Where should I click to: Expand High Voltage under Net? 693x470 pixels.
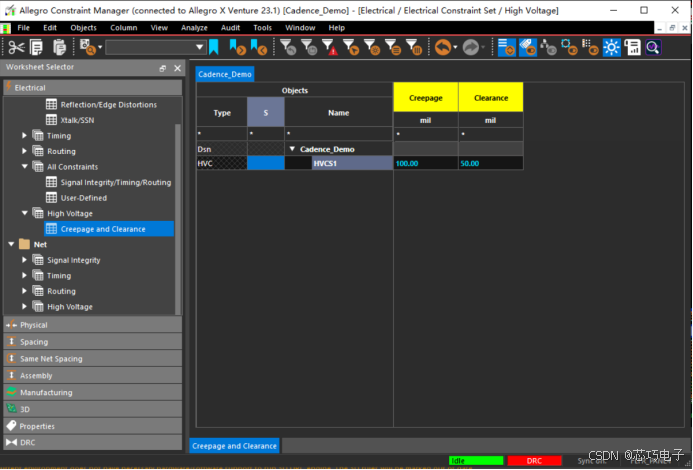(x=24, y=306)
